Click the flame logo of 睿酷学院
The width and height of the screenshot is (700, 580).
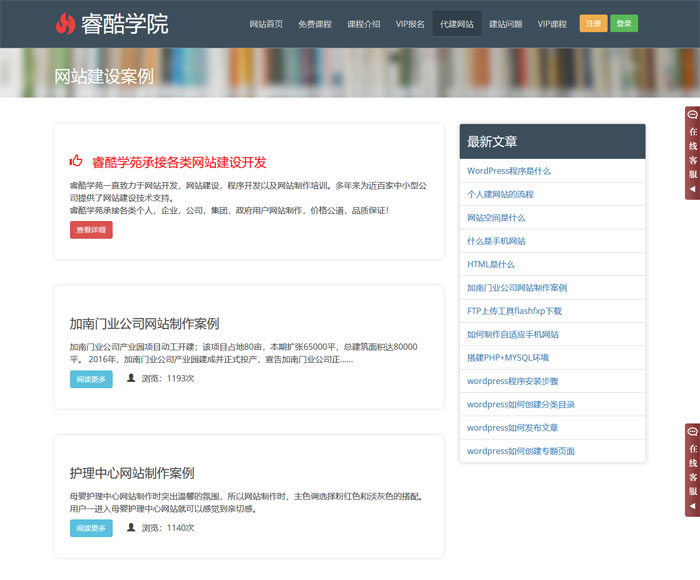click(x=65, y=23)
